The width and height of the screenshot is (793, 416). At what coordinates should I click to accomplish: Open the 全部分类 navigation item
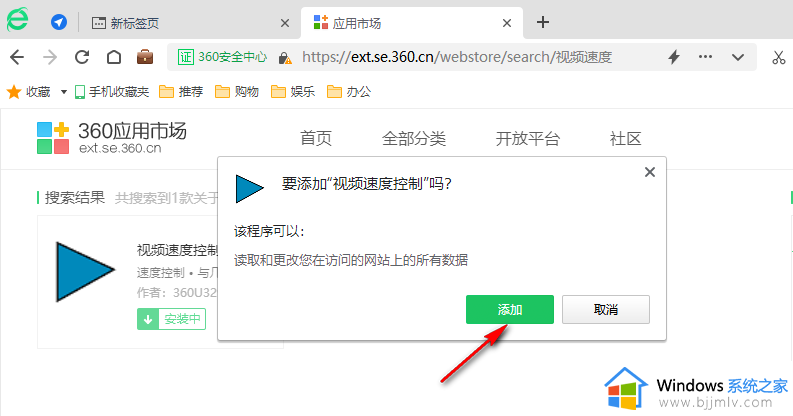[414, 138]
